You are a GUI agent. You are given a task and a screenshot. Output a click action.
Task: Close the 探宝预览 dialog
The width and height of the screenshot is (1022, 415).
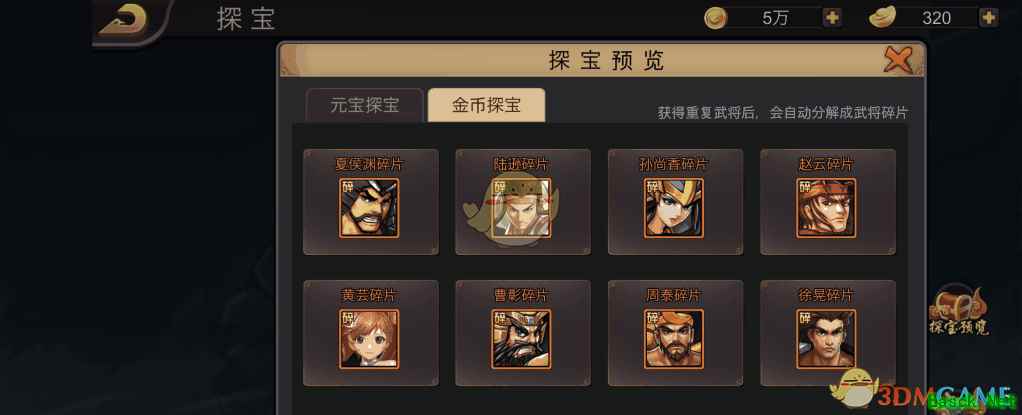pos(898,61)
